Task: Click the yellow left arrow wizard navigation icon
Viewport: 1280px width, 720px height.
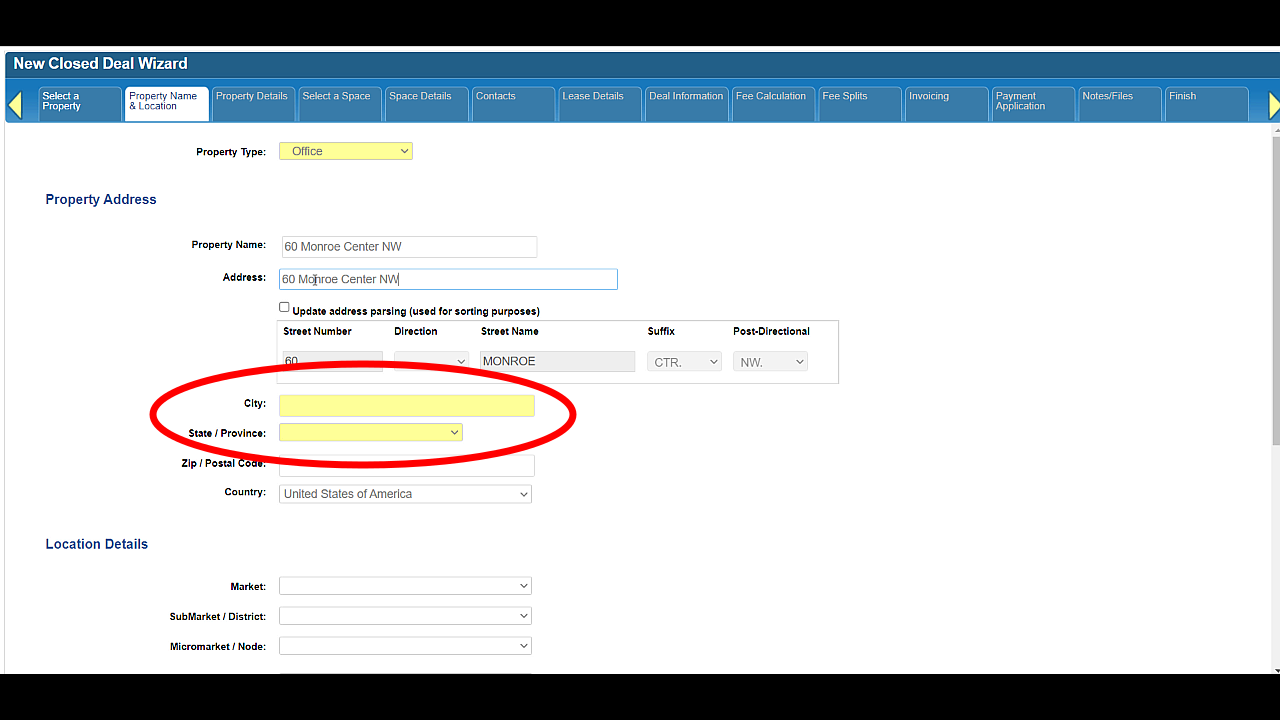Action: tap(15, 105)
